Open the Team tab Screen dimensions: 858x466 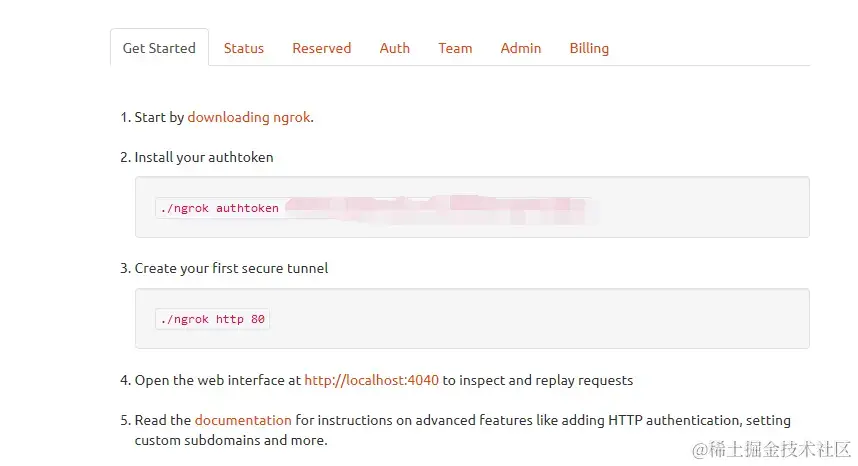point(455,48)
